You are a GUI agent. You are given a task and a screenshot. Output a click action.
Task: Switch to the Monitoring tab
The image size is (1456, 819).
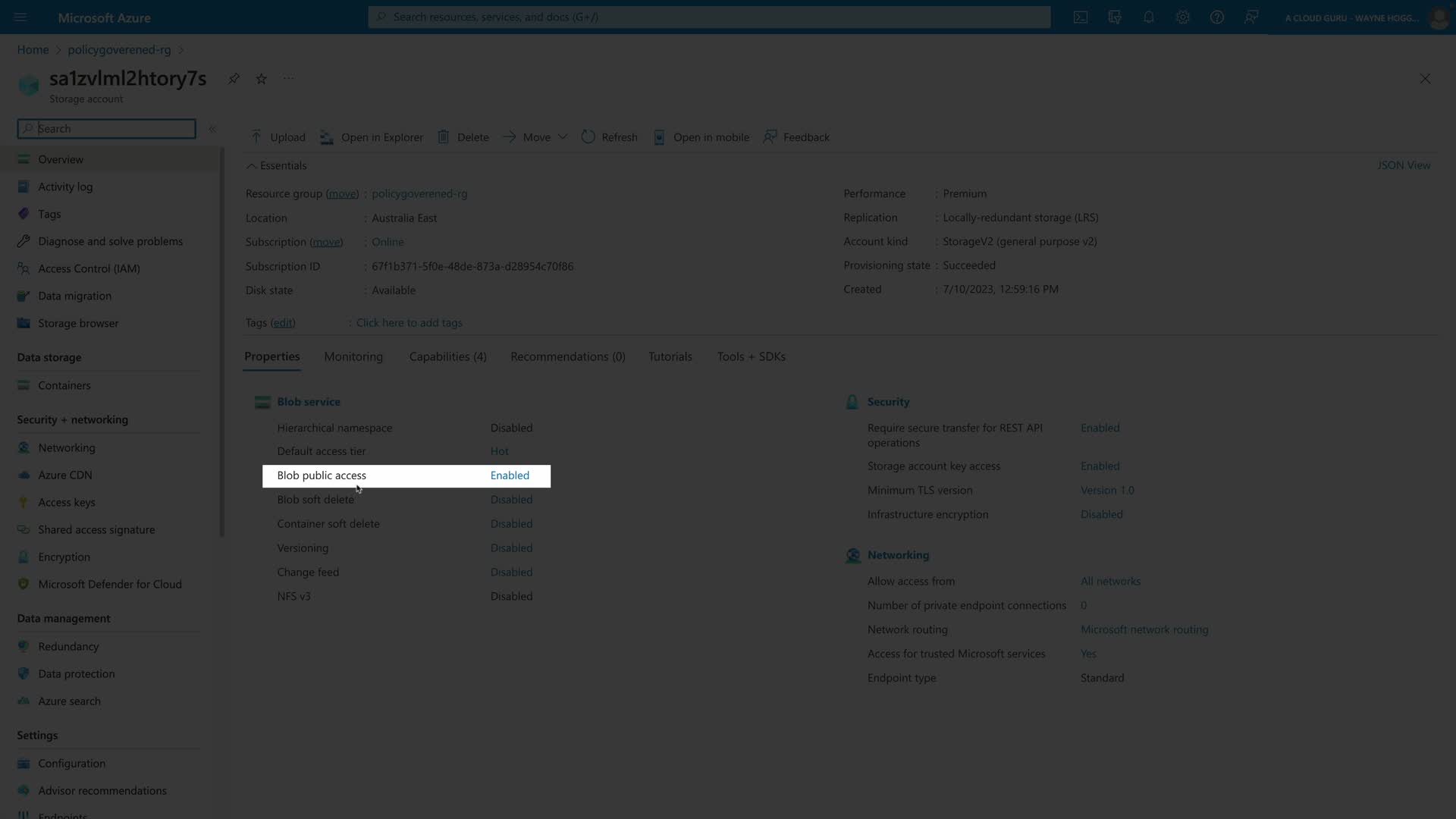(353, 356)
